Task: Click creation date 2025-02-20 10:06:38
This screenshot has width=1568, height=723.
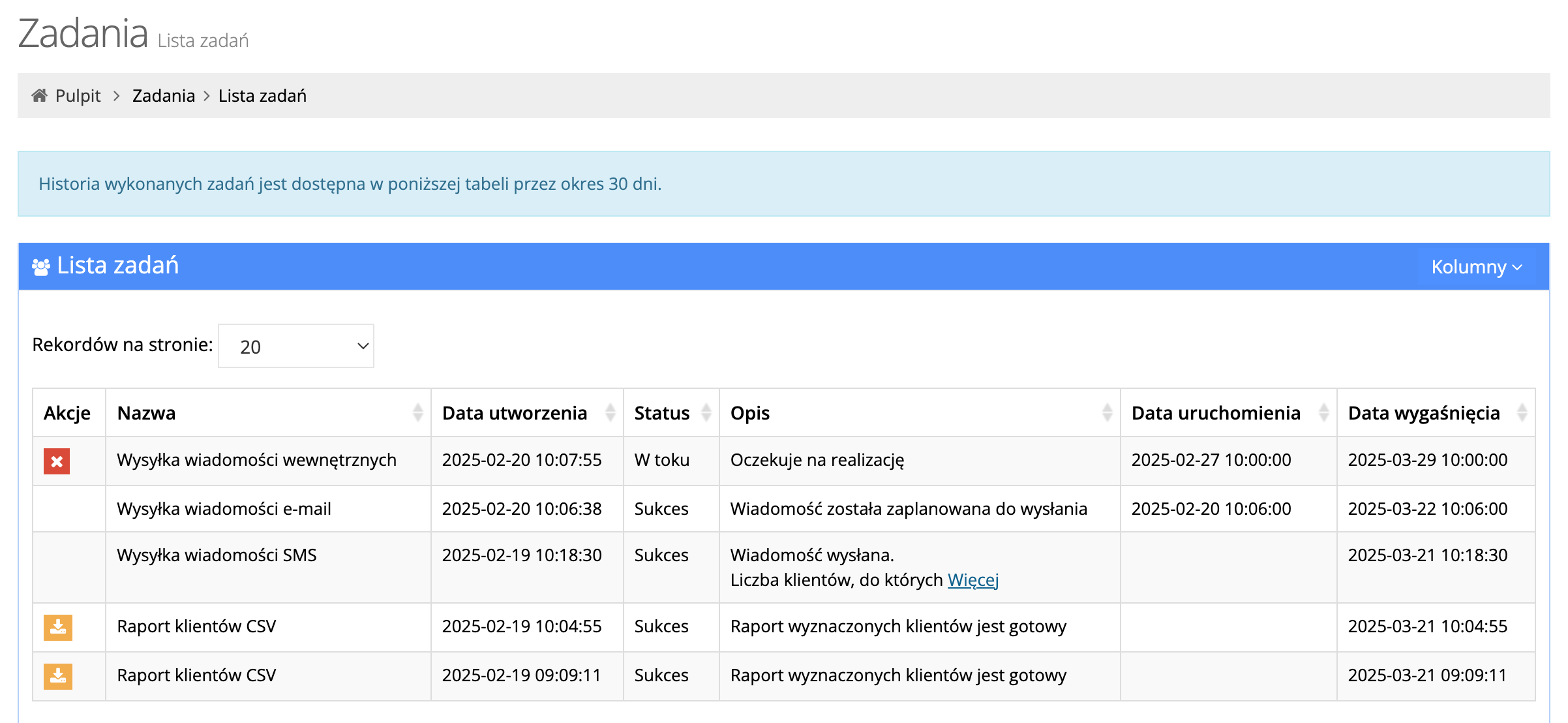Action: pyautogui.click(x=522, y=509)
